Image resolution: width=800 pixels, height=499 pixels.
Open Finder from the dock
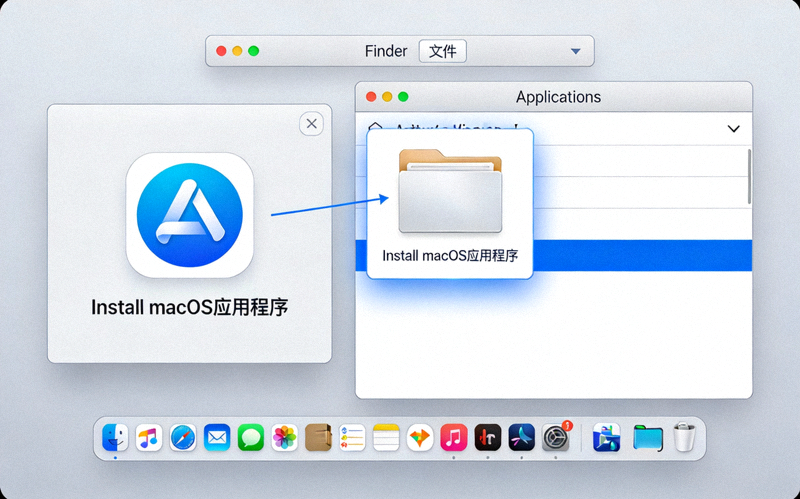[115, 437]
